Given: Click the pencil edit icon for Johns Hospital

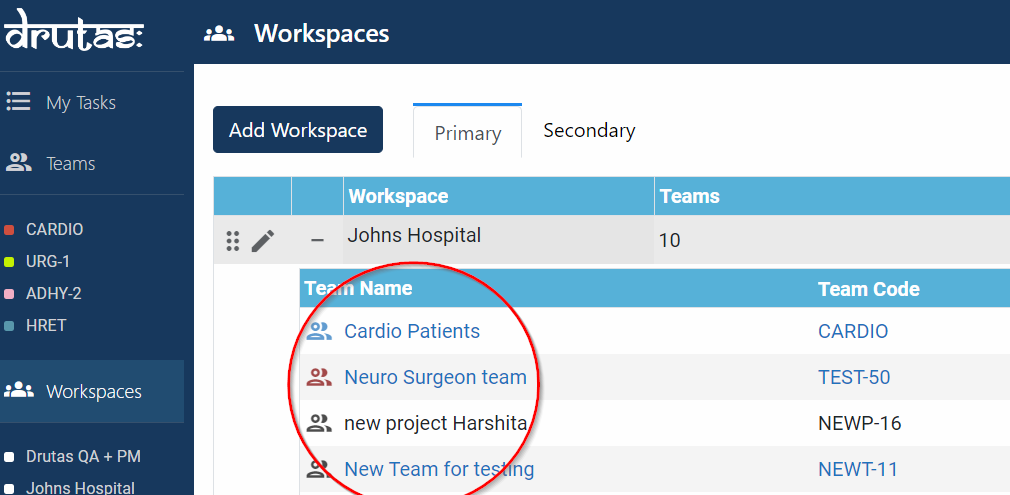Looking at the screenshot, I should (262, 241).
